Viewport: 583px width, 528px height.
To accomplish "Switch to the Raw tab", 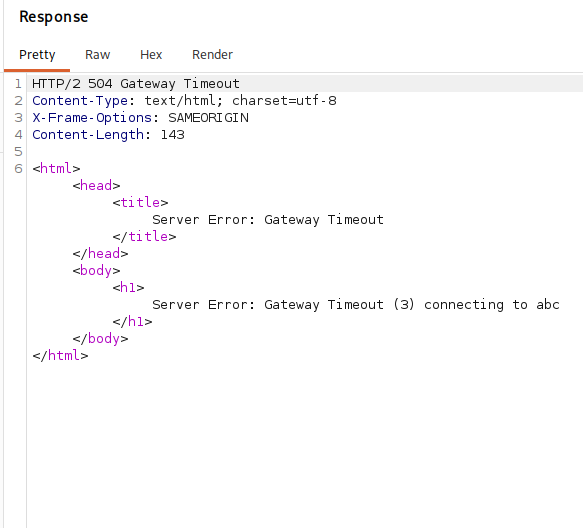I will pos(97,55).
